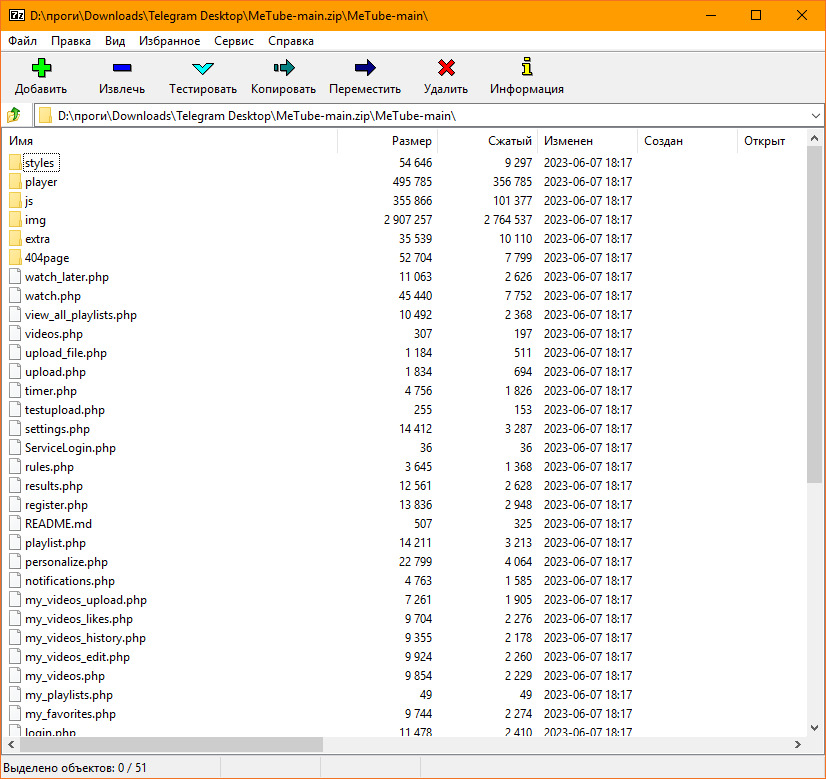Select the settings.php file

(57, 429)
